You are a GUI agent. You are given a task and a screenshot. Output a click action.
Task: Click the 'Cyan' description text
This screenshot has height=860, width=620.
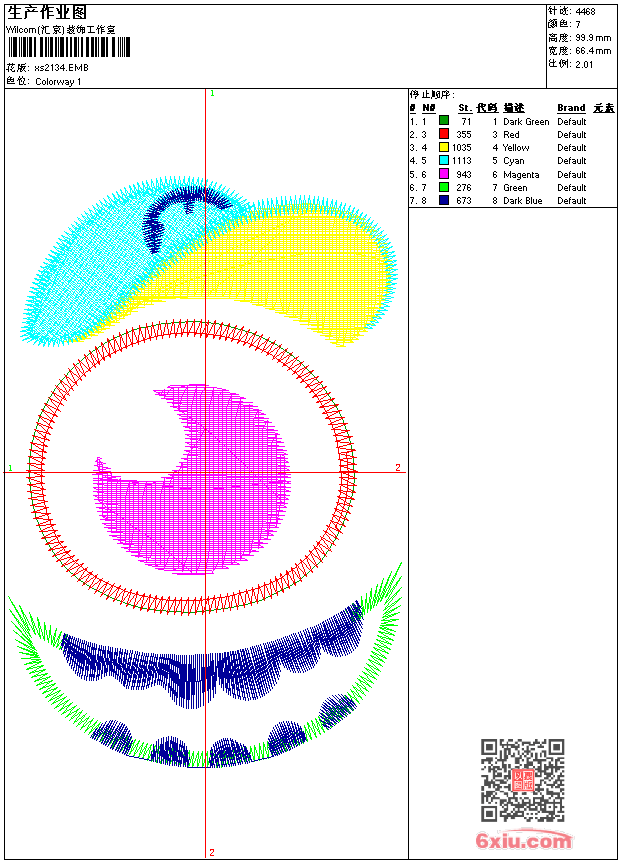tap(514, 161)
